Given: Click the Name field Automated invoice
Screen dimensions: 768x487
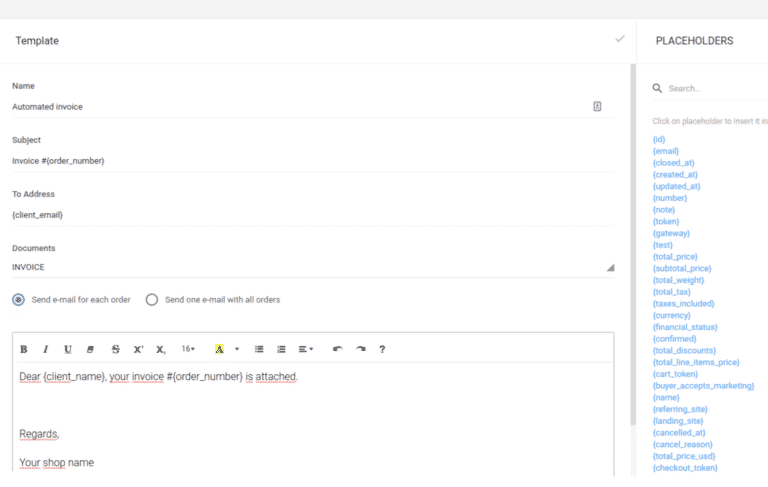Looking at the screenshot, I should coord(313,107).
